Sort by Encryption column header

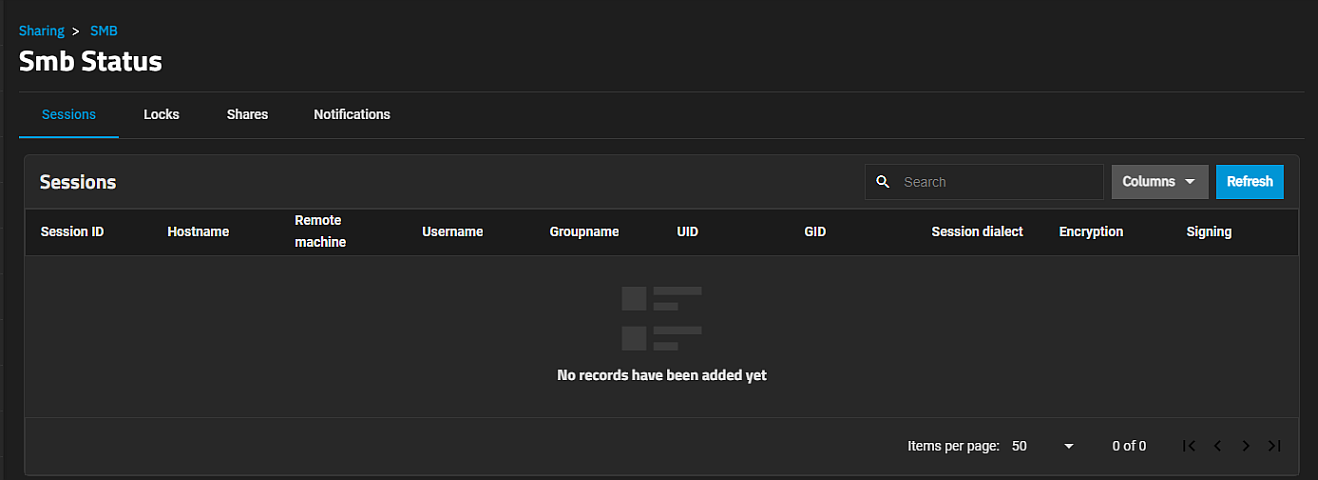tap(1091, 232)
